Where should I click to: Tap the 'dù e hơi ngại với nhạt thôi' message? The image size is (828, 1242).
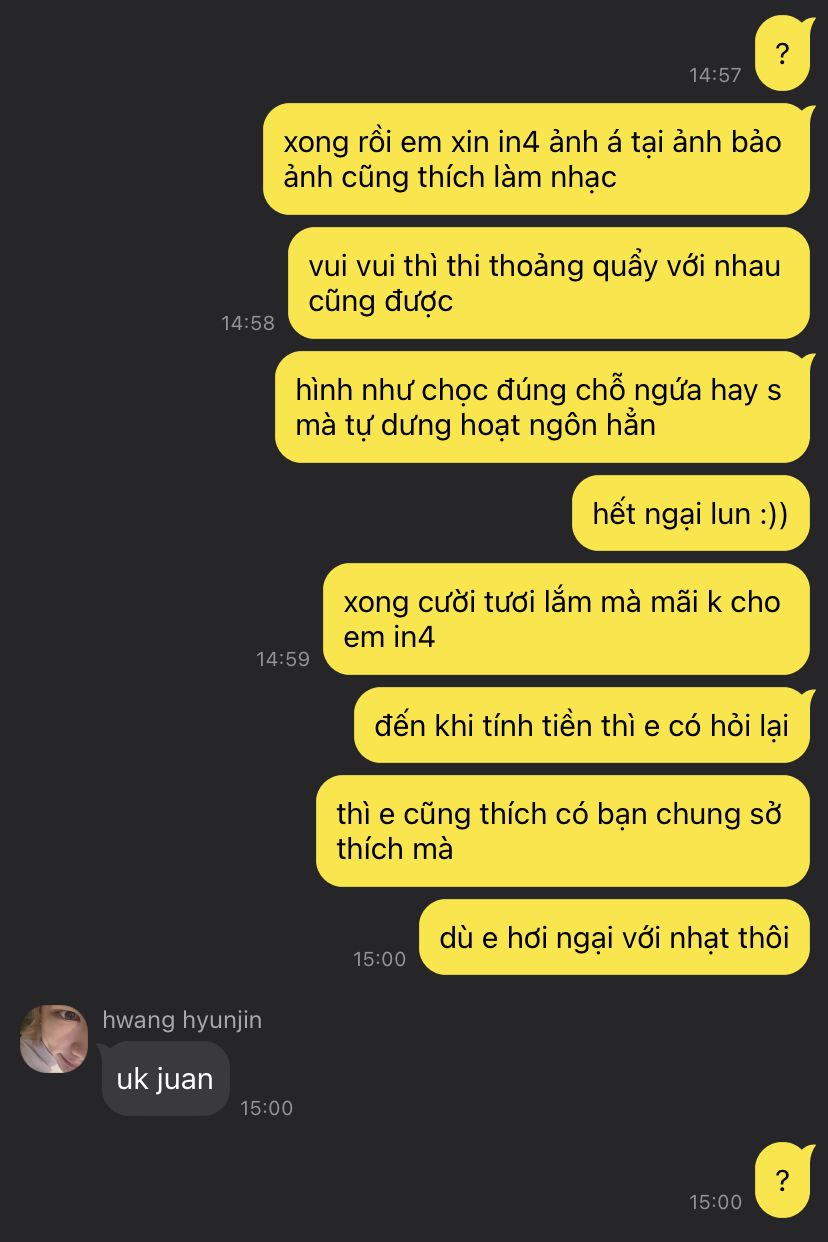(x=614, y=937)
